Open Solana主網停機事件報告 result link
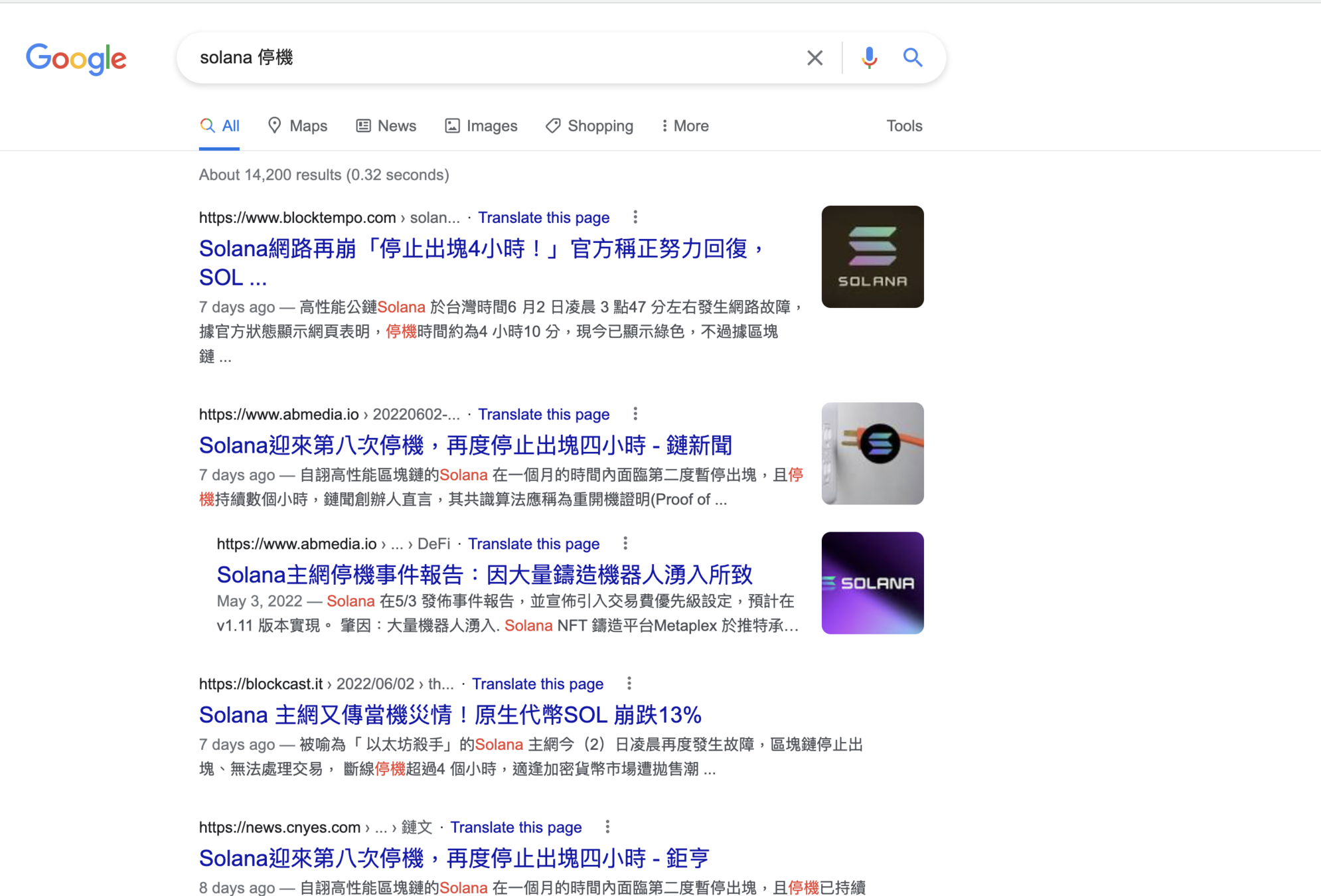The image size is (1321, 896). pos(485,574)
